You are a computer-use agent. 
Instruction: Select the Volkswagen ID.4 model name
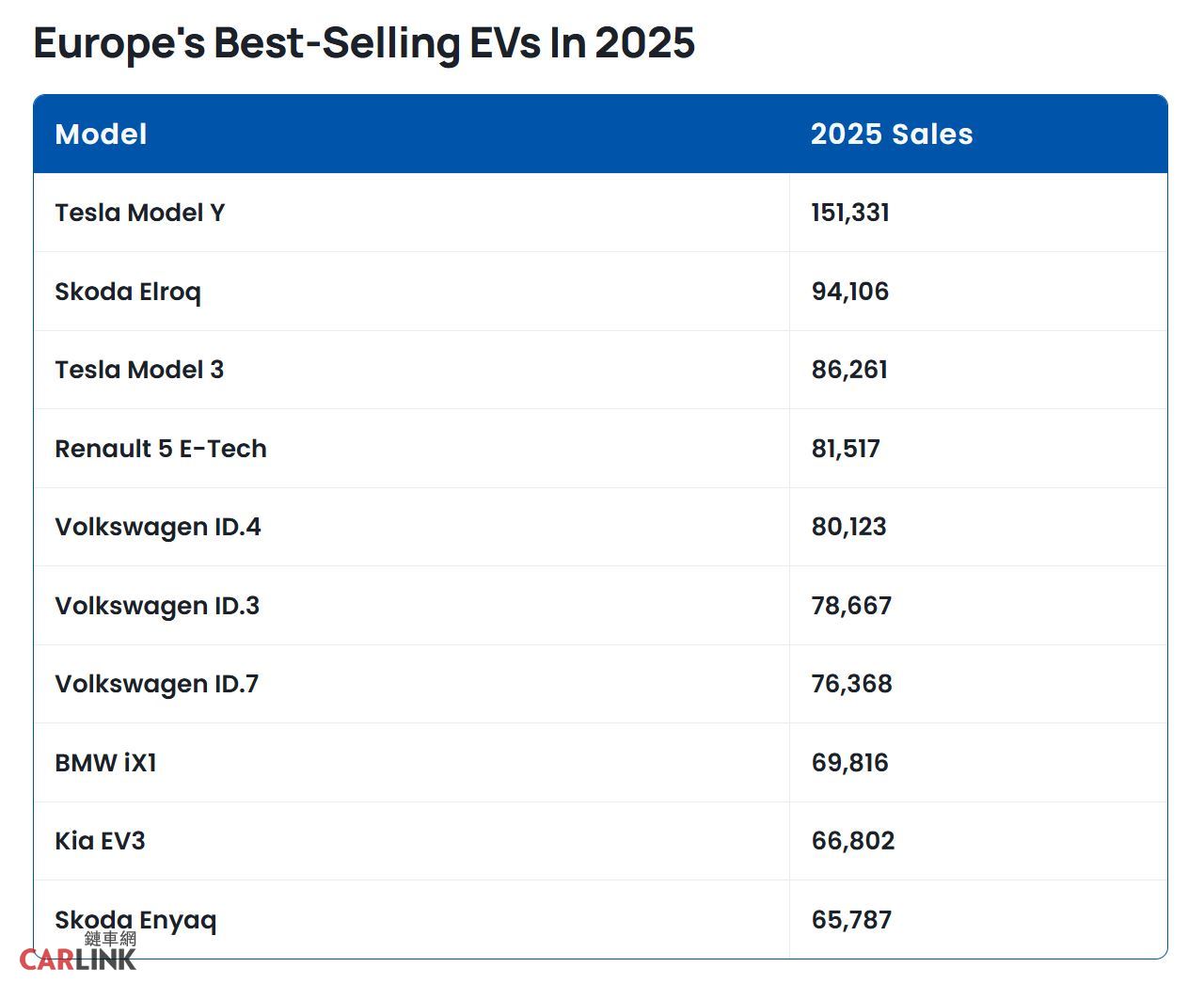tap(158, 527)
